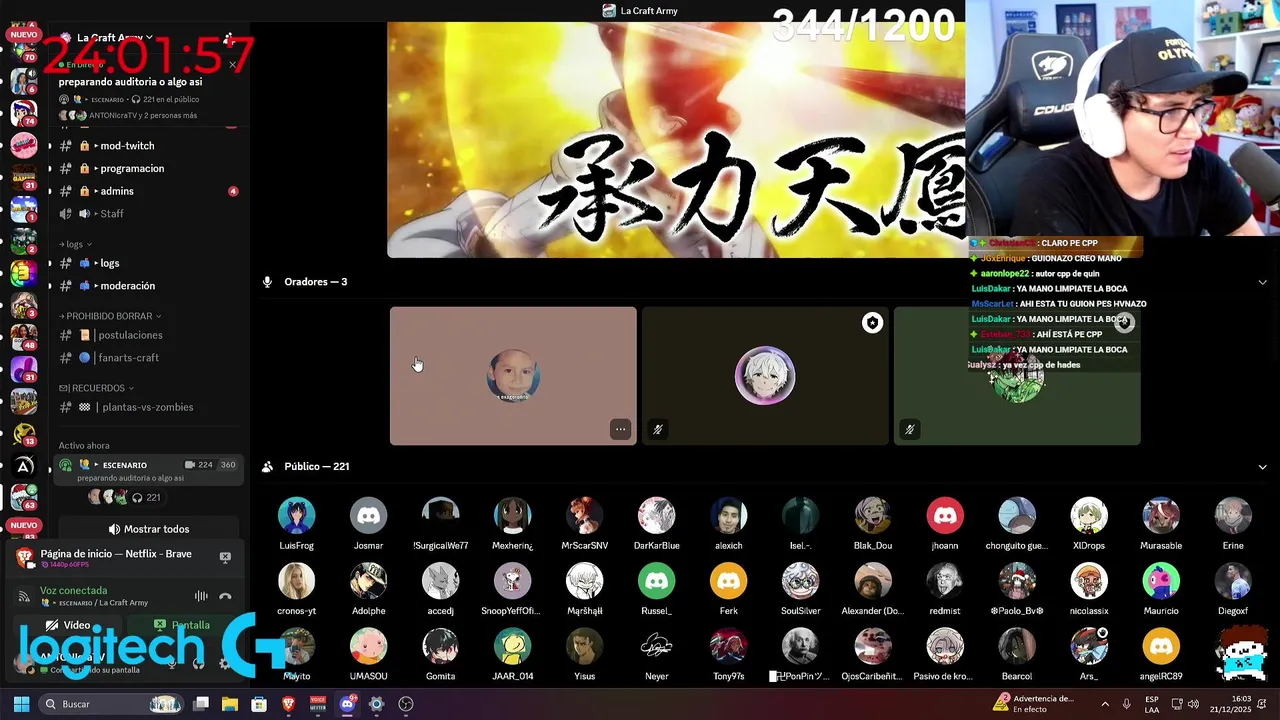
Task: Click the Mostrar todos button
Action: click(x=148, y=529)
